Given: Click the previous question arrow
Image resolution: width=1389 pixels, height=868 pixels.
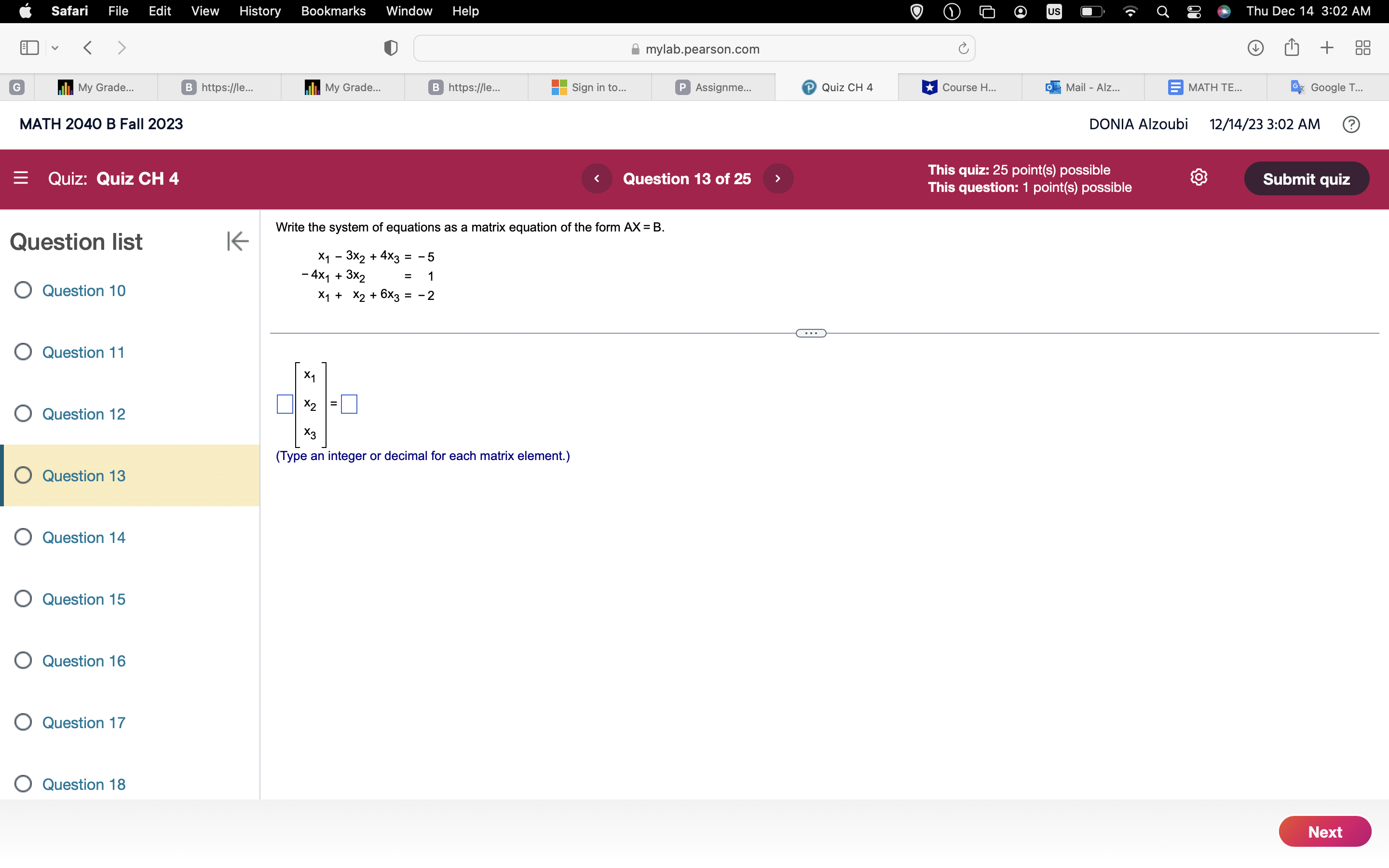Looking at the screenshot, I should click(x=596, y=179).
